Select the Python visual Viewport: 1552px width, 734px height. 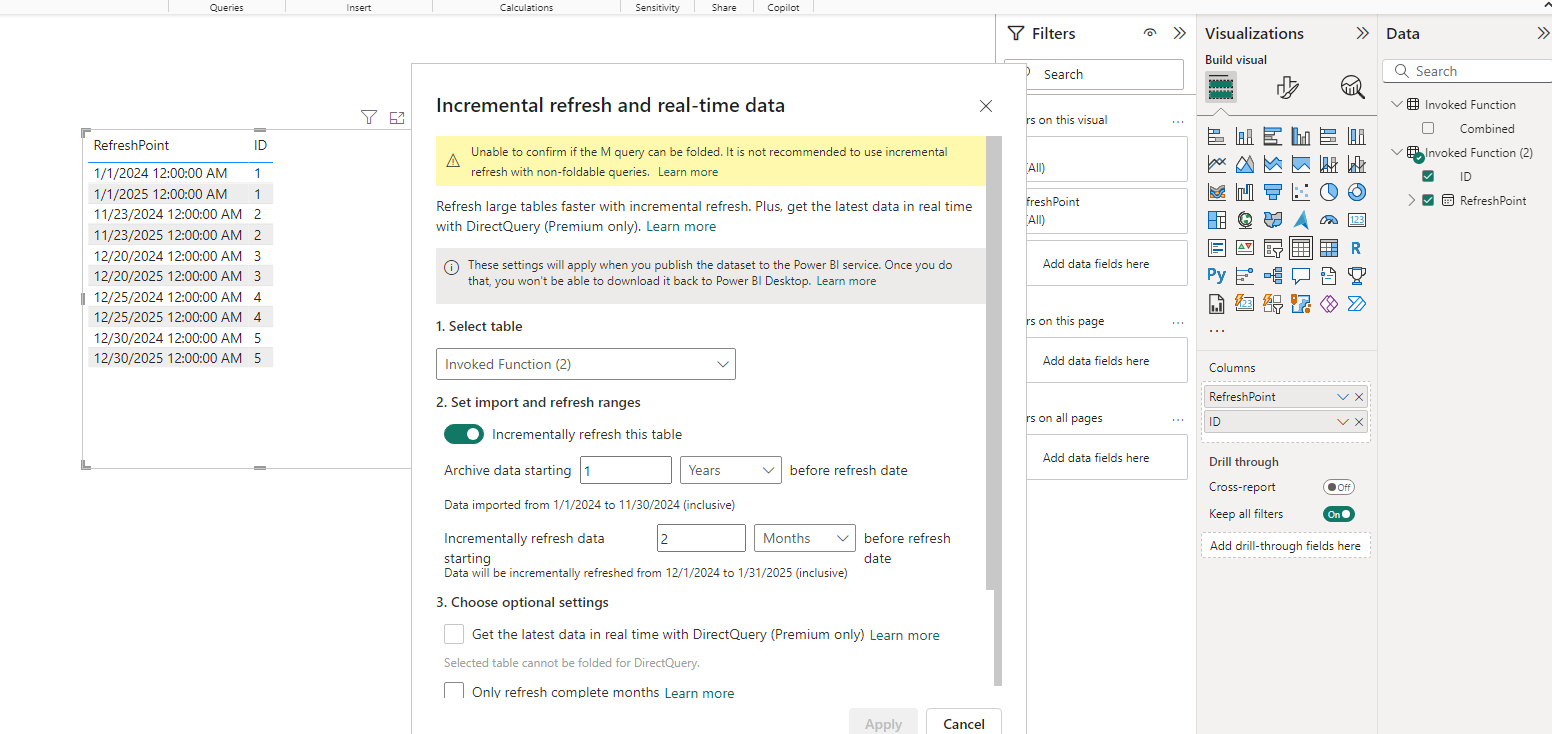click(x=1217, y=276)
